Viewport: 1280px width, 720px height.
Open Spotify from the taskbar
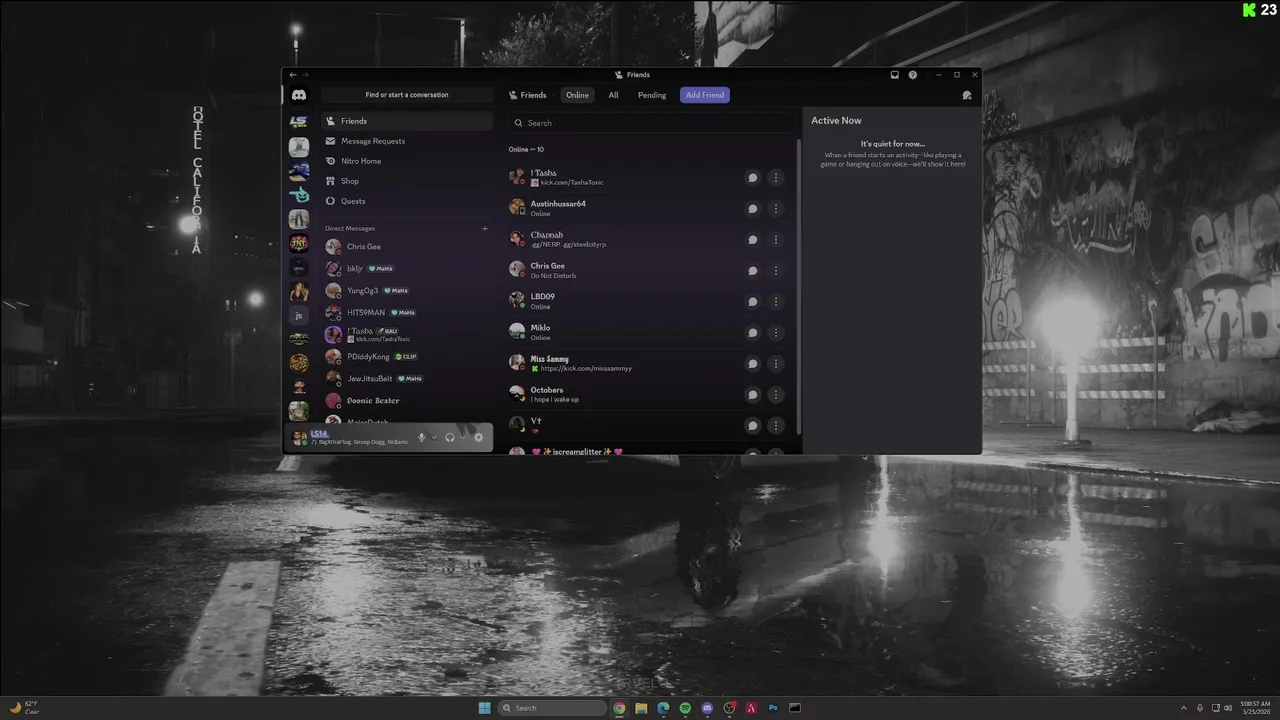point(685,708)
